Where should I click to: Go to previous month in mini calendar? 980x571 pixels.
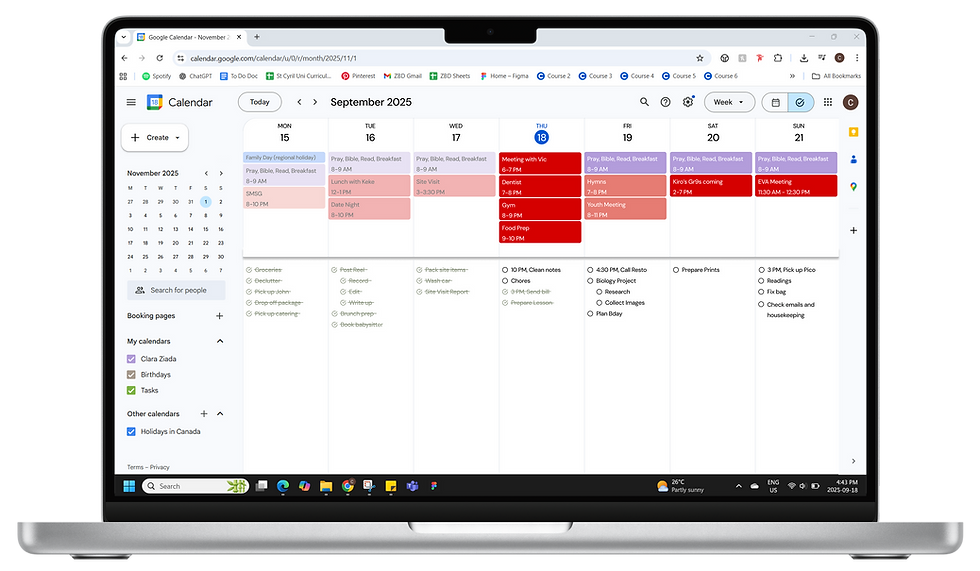tap(206, 173)
